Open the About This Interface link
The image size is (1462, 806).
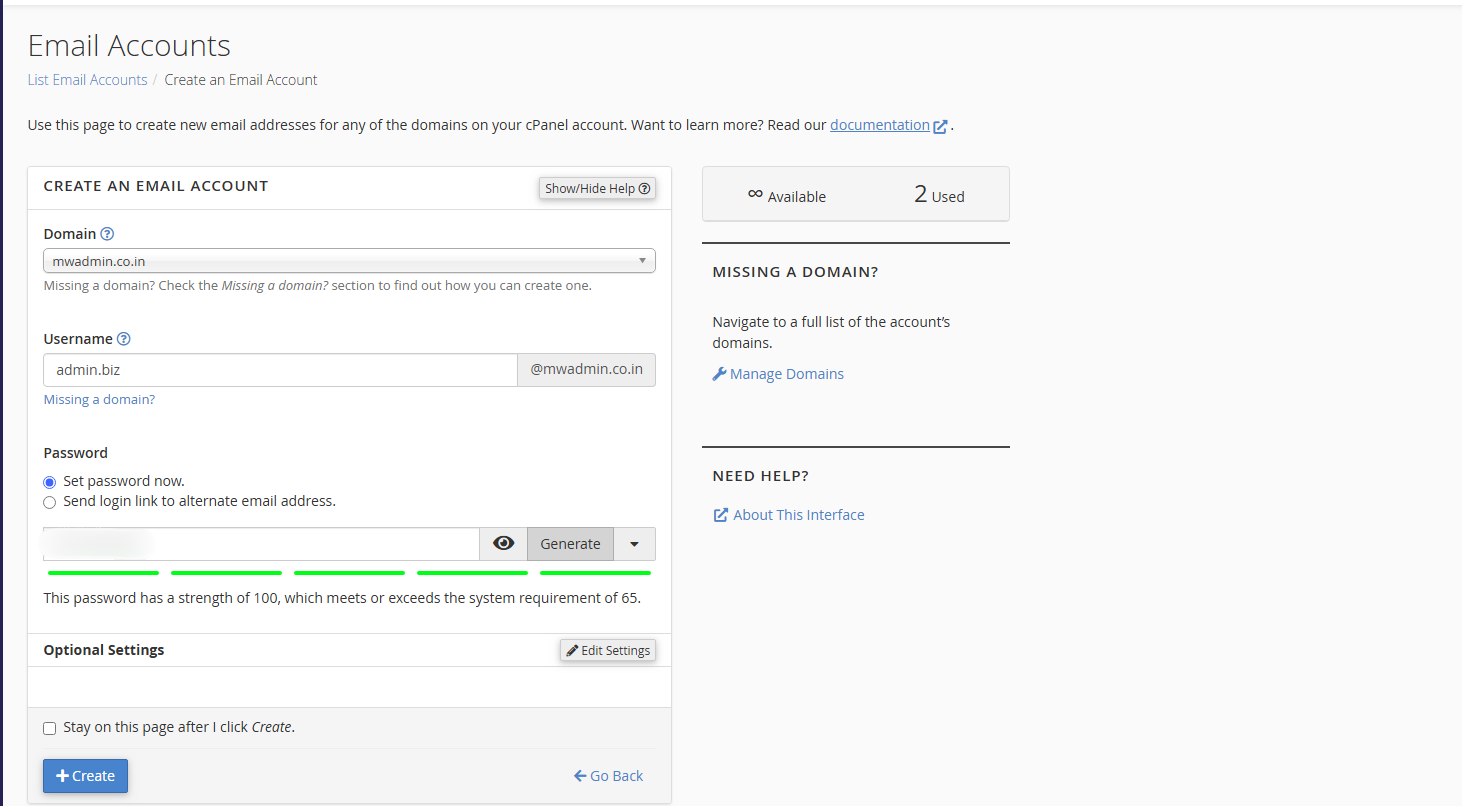point(799,515)
